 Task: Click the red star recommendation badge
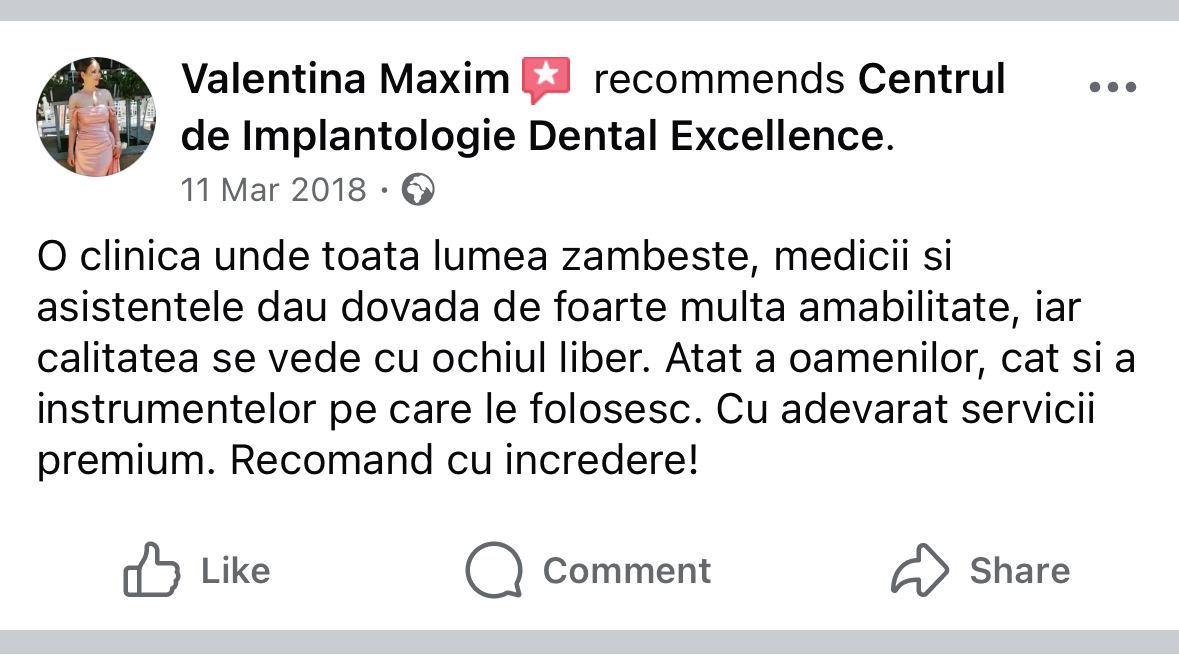pos(546,79)
